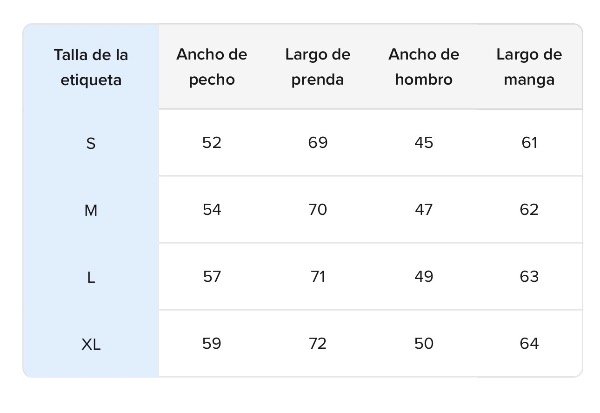Click the 'Talla de la etiqueta' header cell
600x413 pixels.
[91, 67]
